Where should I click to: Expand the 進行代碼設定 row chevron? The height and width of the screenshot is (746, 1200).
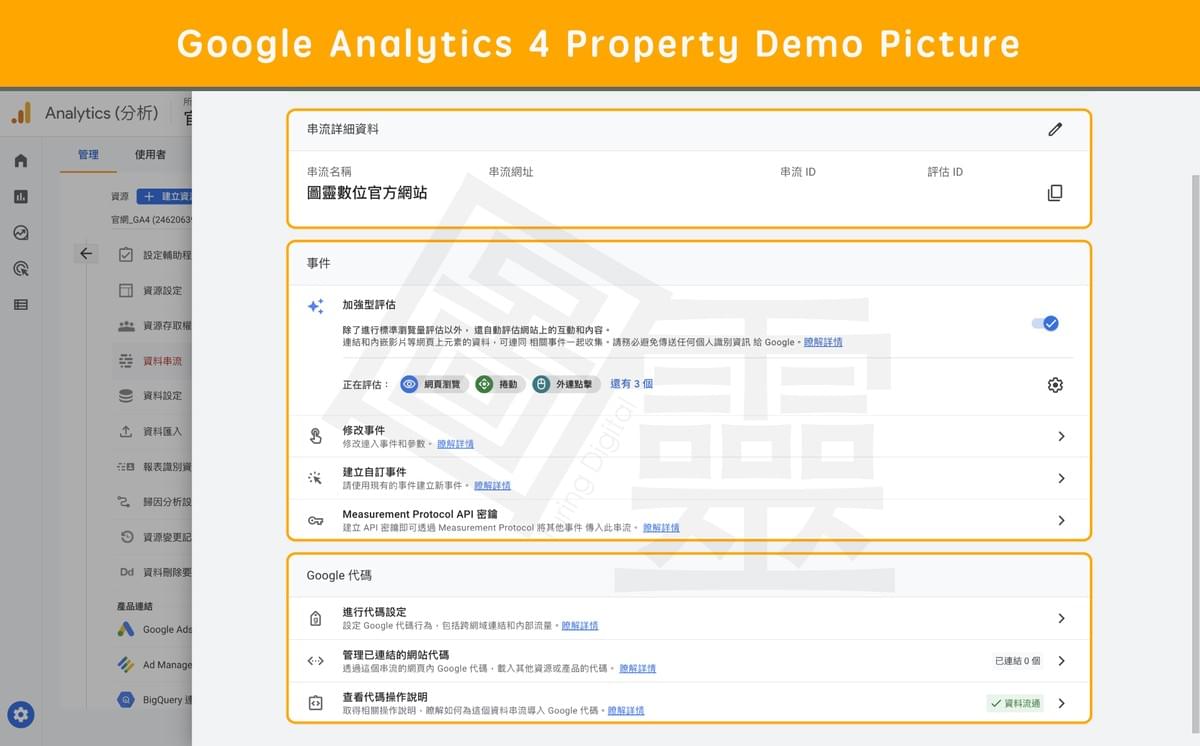coord(1061,618)
